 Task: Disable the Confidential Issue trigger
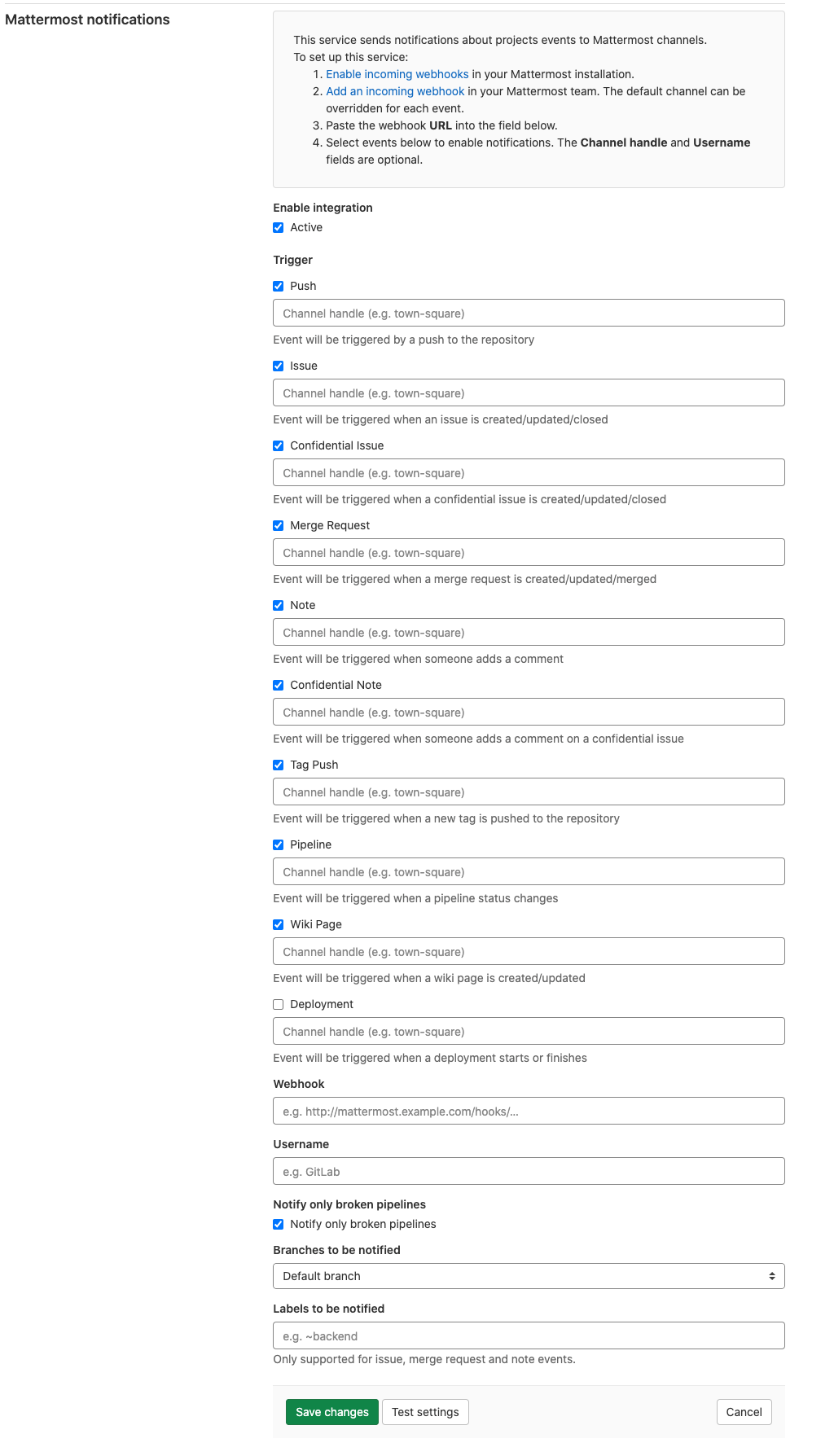click(279, 446)
